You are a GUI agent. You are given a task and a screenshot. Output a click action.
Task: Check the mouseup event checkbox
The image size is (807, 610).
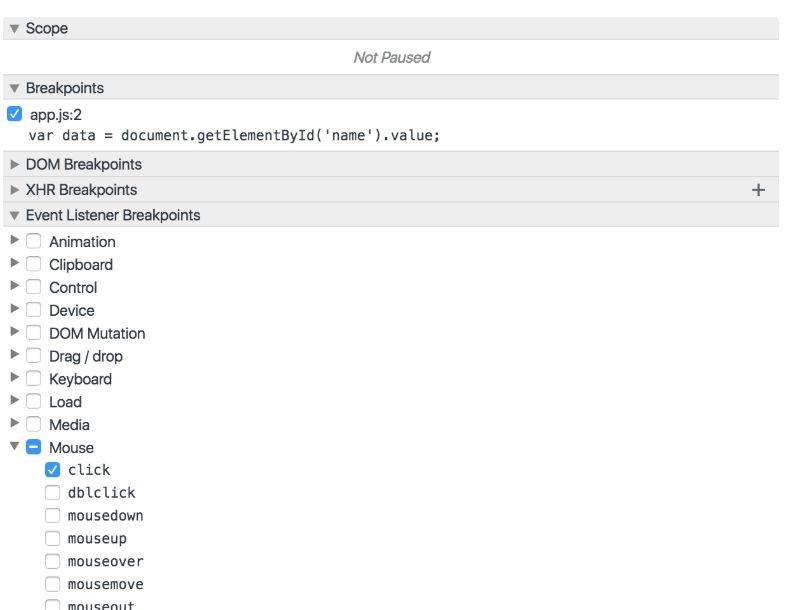[52, 539]
